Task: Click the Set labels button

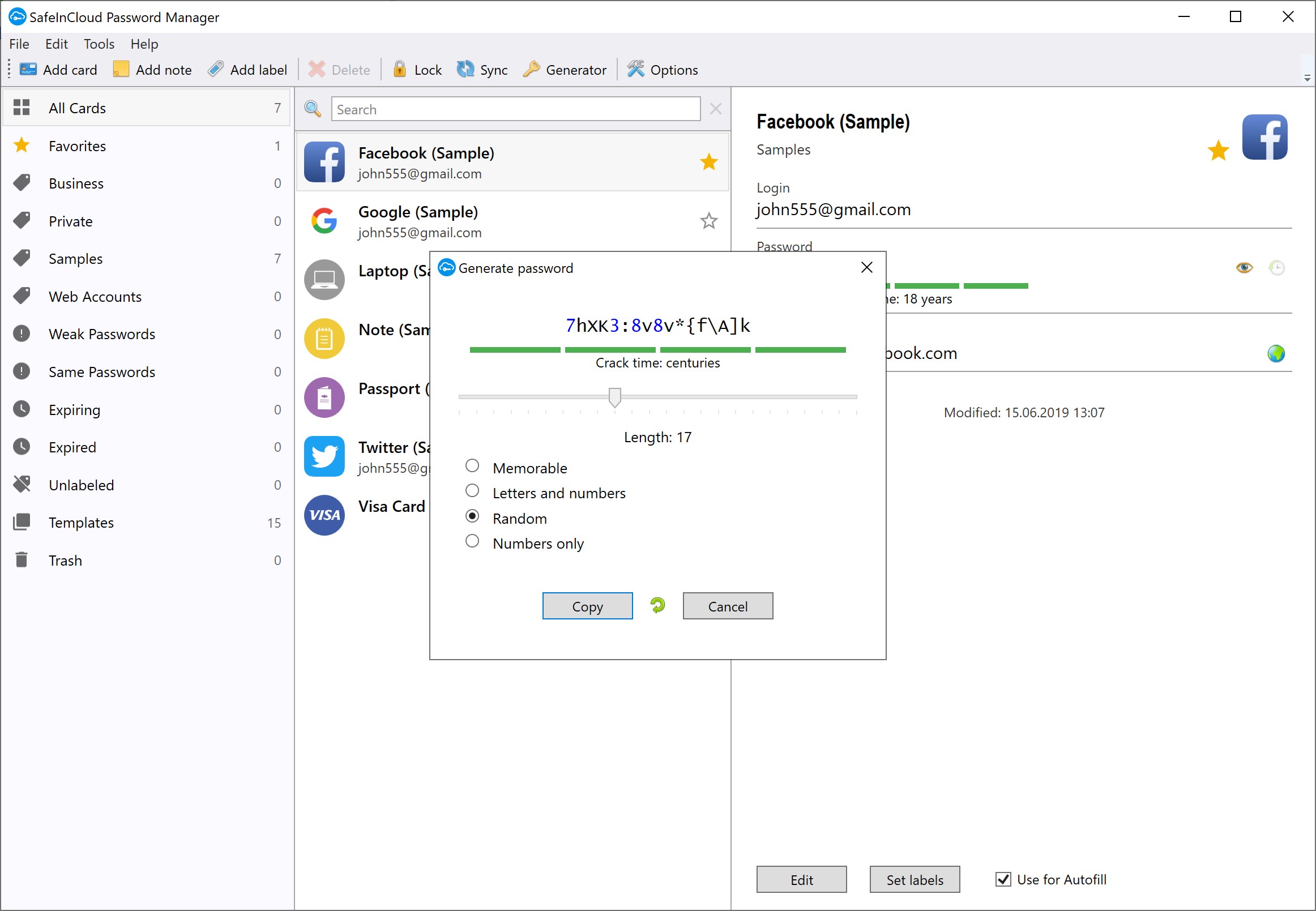Action: point(914,879)
